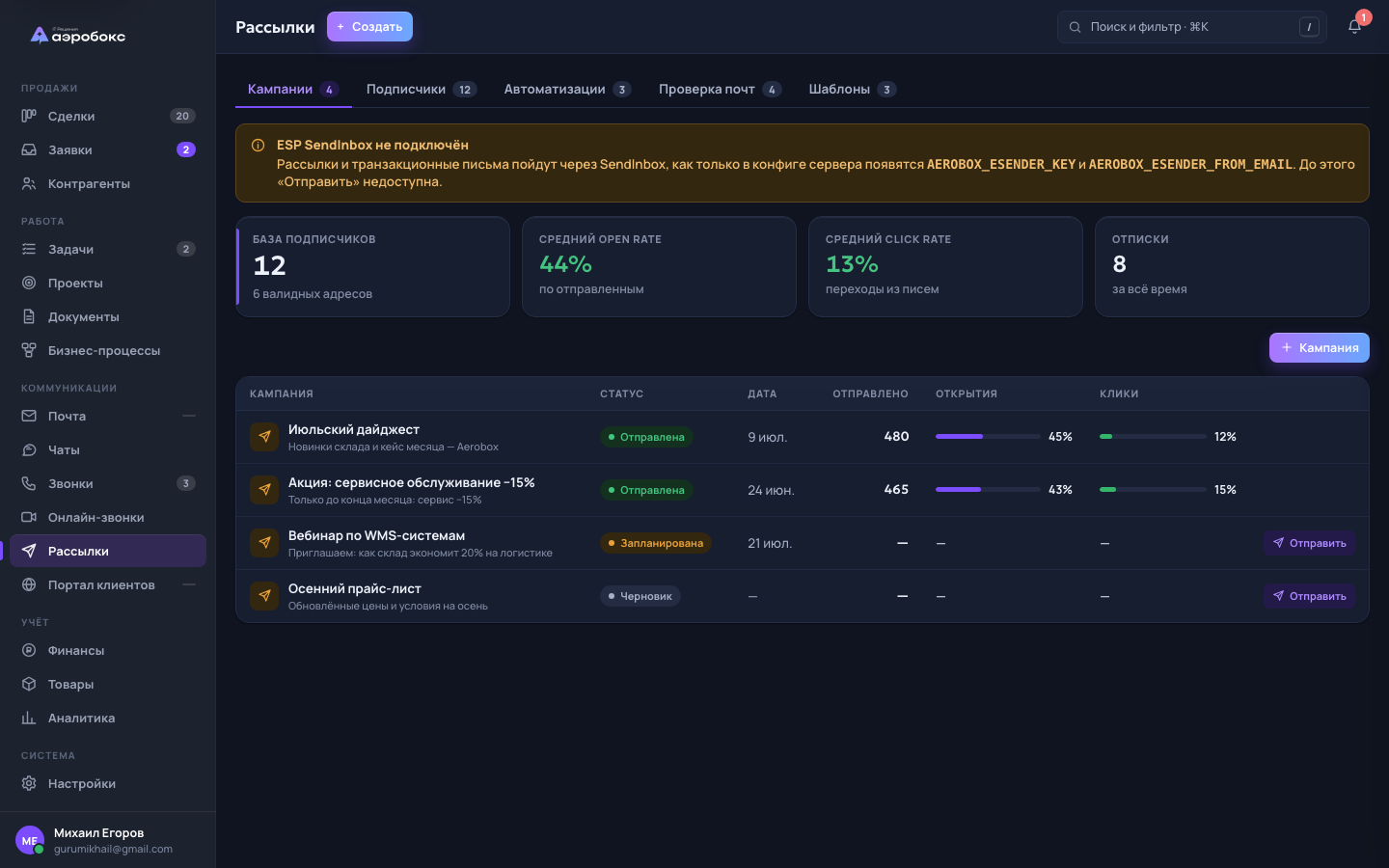
Task: Click the Июльский дайджест opens progress bar
Action: 988,437
